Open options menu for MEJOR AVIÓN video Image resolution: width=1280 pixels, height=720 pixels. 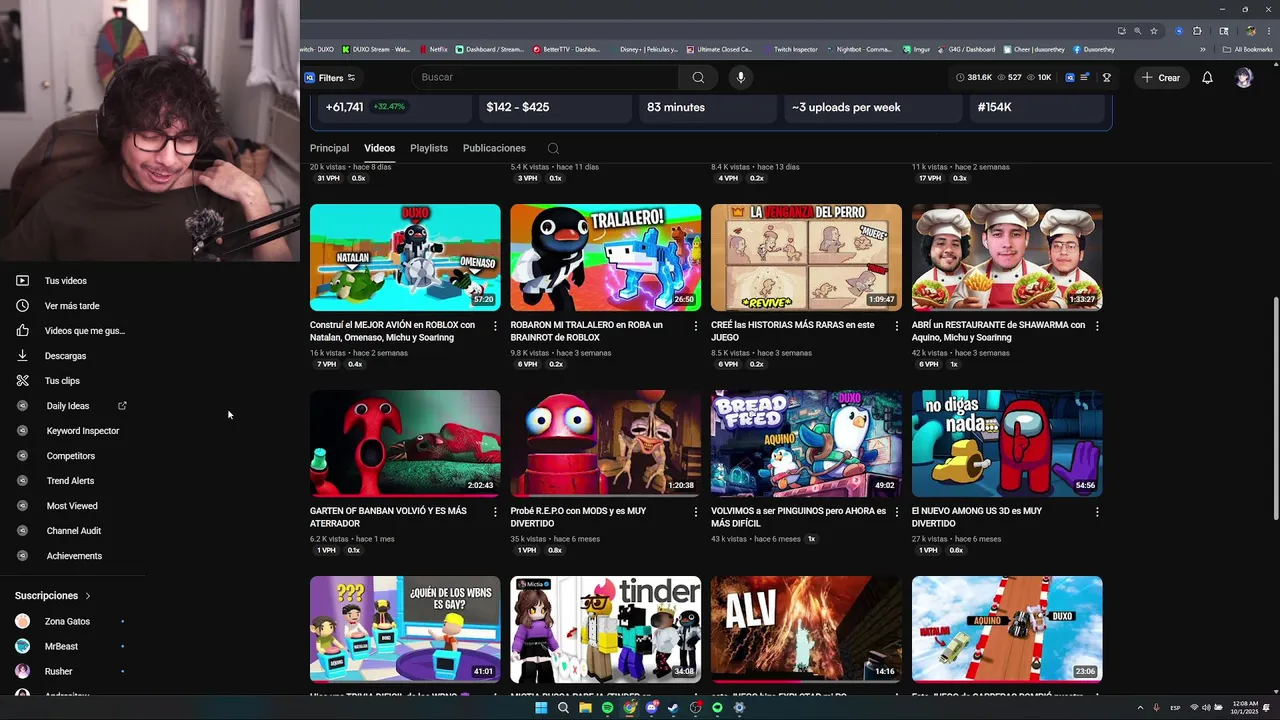pyautogui.click(x=495, y=326)
